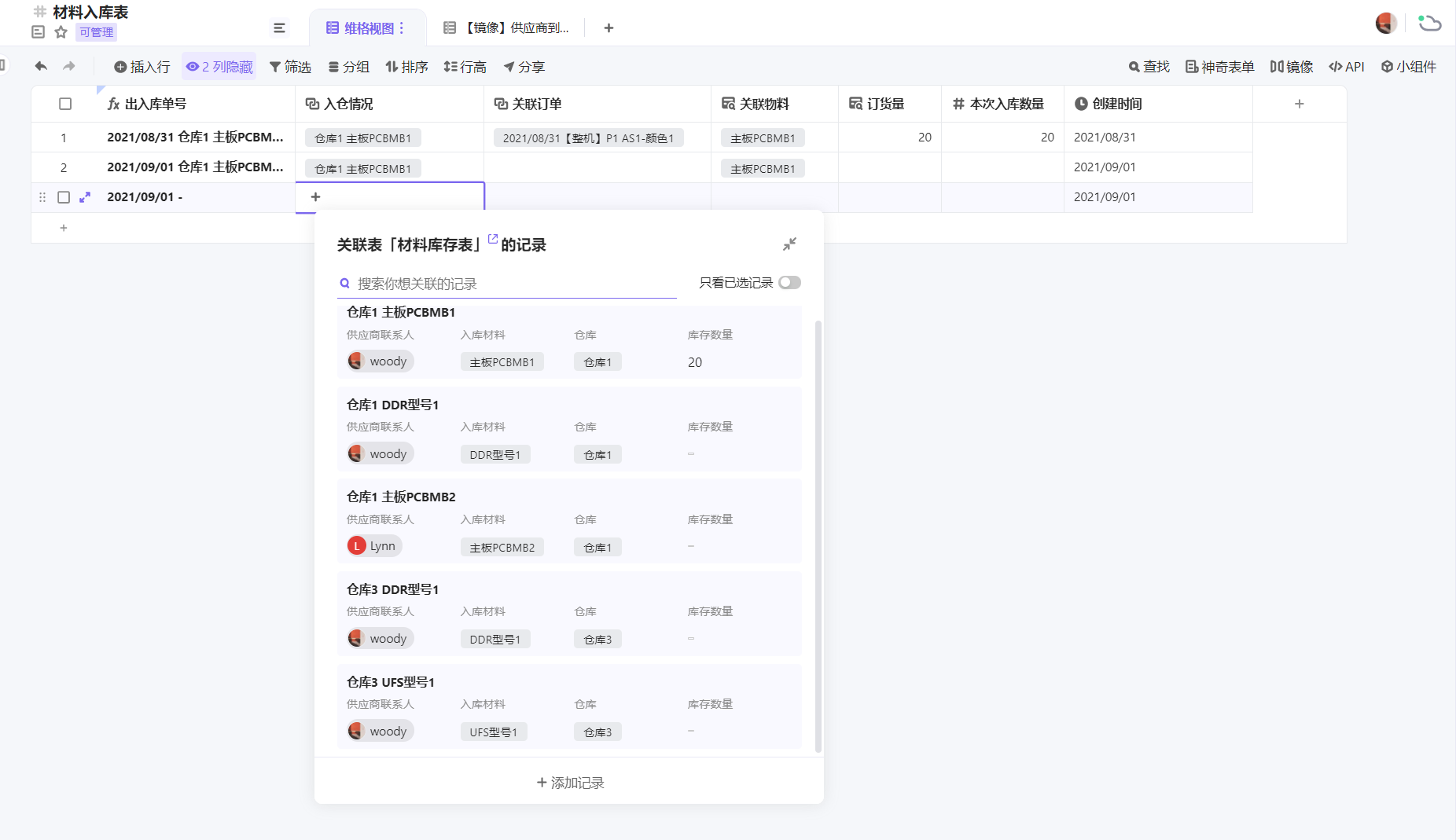Image resolution: width=1456 pixels, height=840 pixels.
Task: Collapse the linked records dialog
Action: (x=789, y=244)
